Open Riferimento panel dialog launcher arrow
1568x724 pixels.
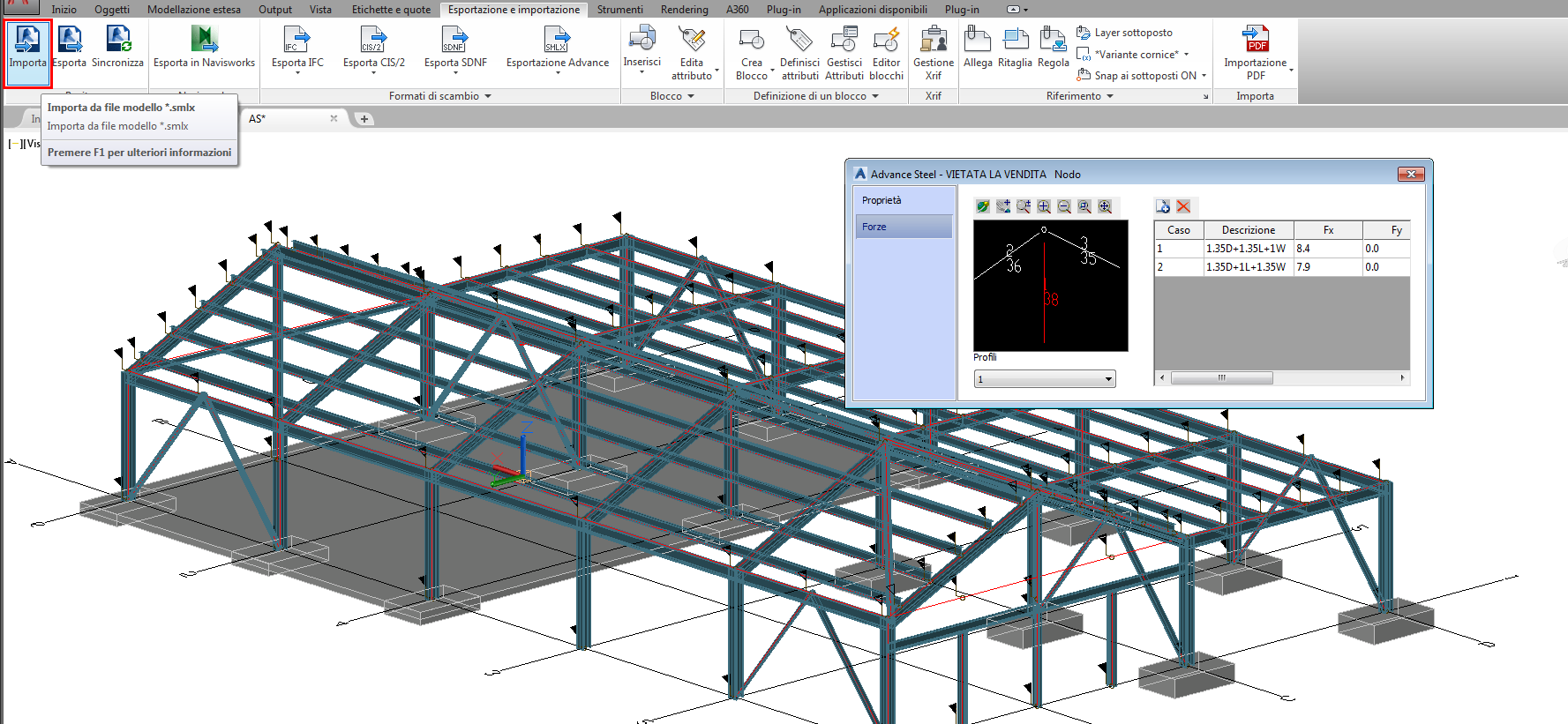1205,96
